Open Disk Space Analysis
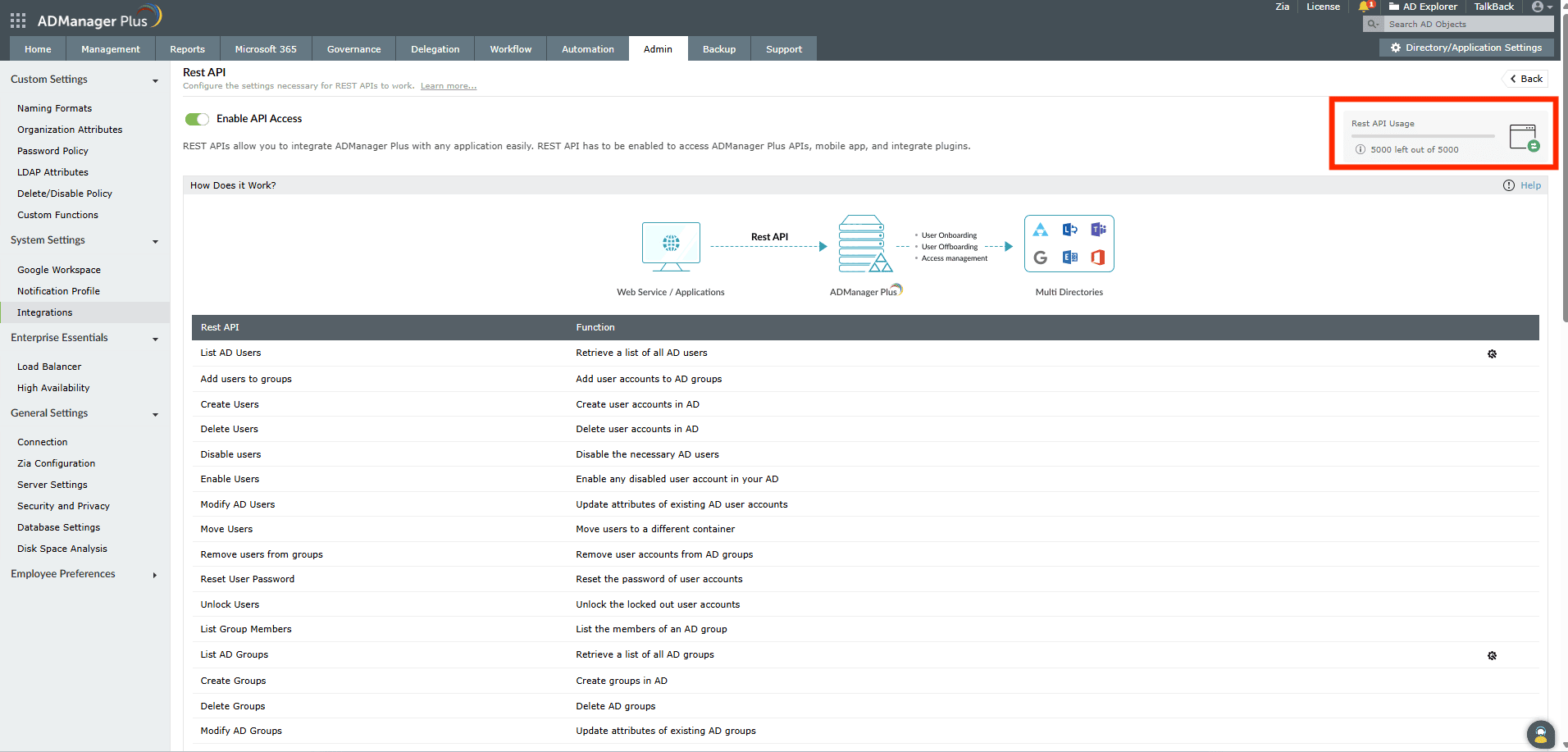The image size is (1568, 752). [x=62, y=549]
